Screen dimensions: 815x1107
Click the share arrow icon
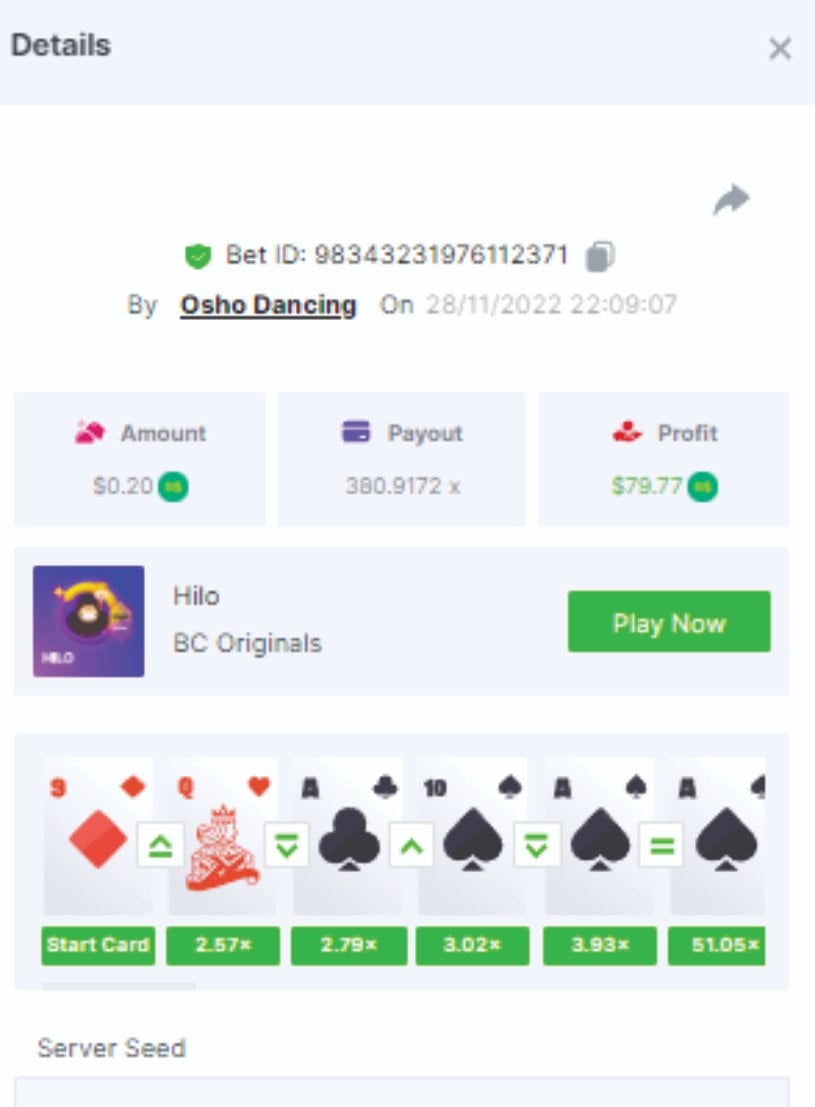tap(731, 199)
